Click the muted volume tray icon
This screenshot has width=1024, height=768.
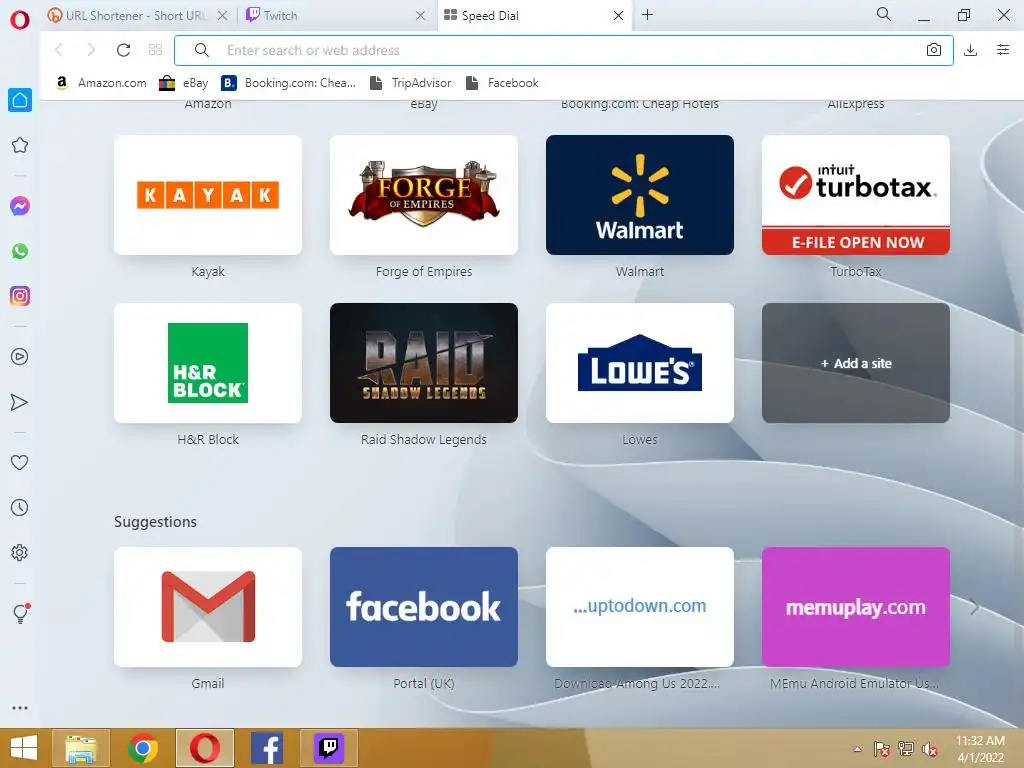(x=930, y=749)
